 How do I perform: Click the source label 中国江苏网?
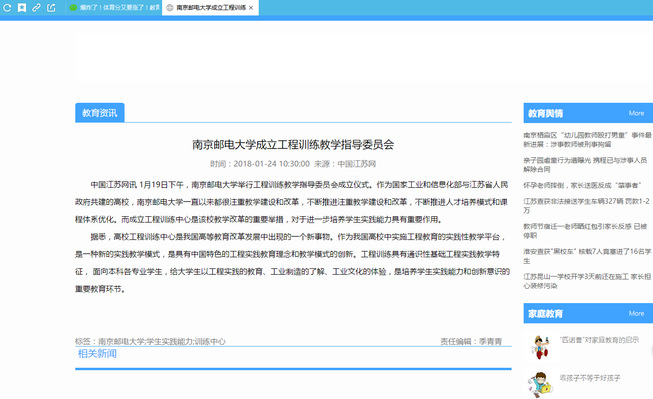click(356, 164)
